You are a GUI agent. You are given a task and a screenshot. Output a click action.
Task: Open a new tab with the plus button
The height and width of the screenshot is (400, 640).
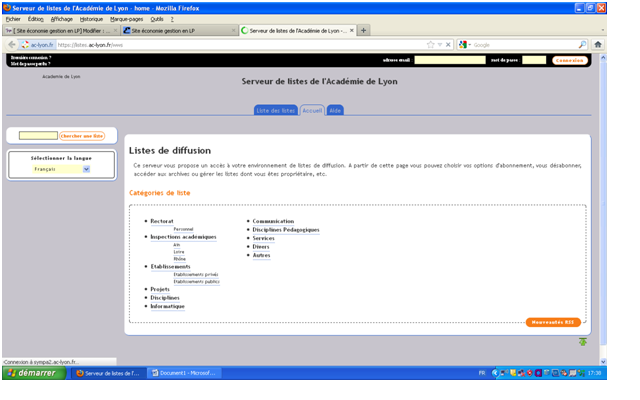(x=363, y=30)
